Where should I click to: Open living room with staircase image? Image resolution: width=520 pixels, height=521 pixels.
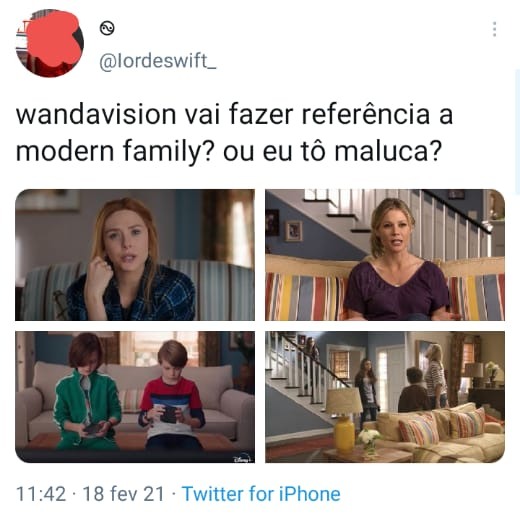(385, 397)
